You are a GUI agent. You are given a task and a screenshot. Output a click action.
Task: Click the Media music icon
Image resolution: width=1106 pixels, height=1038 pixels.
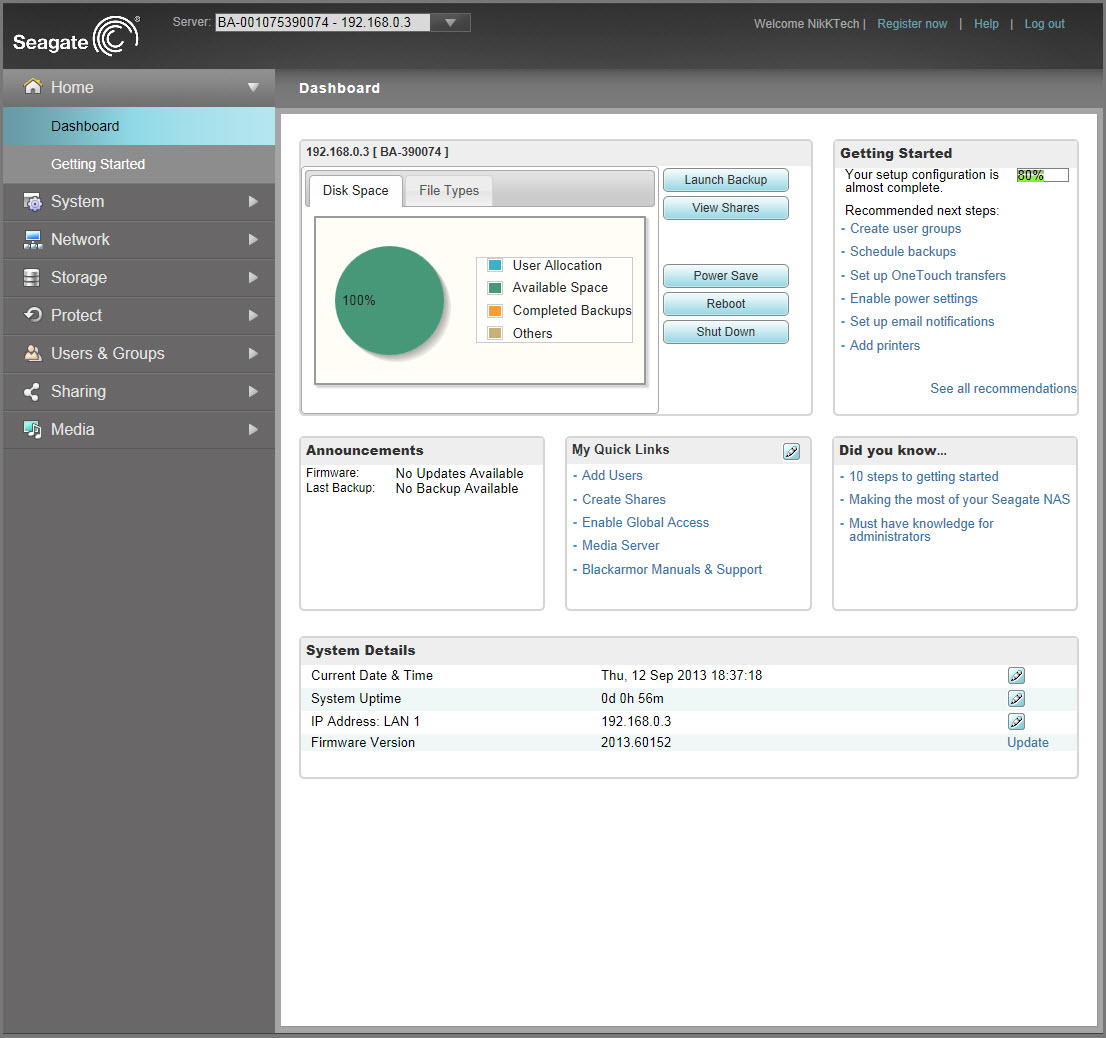coord(32,429)
